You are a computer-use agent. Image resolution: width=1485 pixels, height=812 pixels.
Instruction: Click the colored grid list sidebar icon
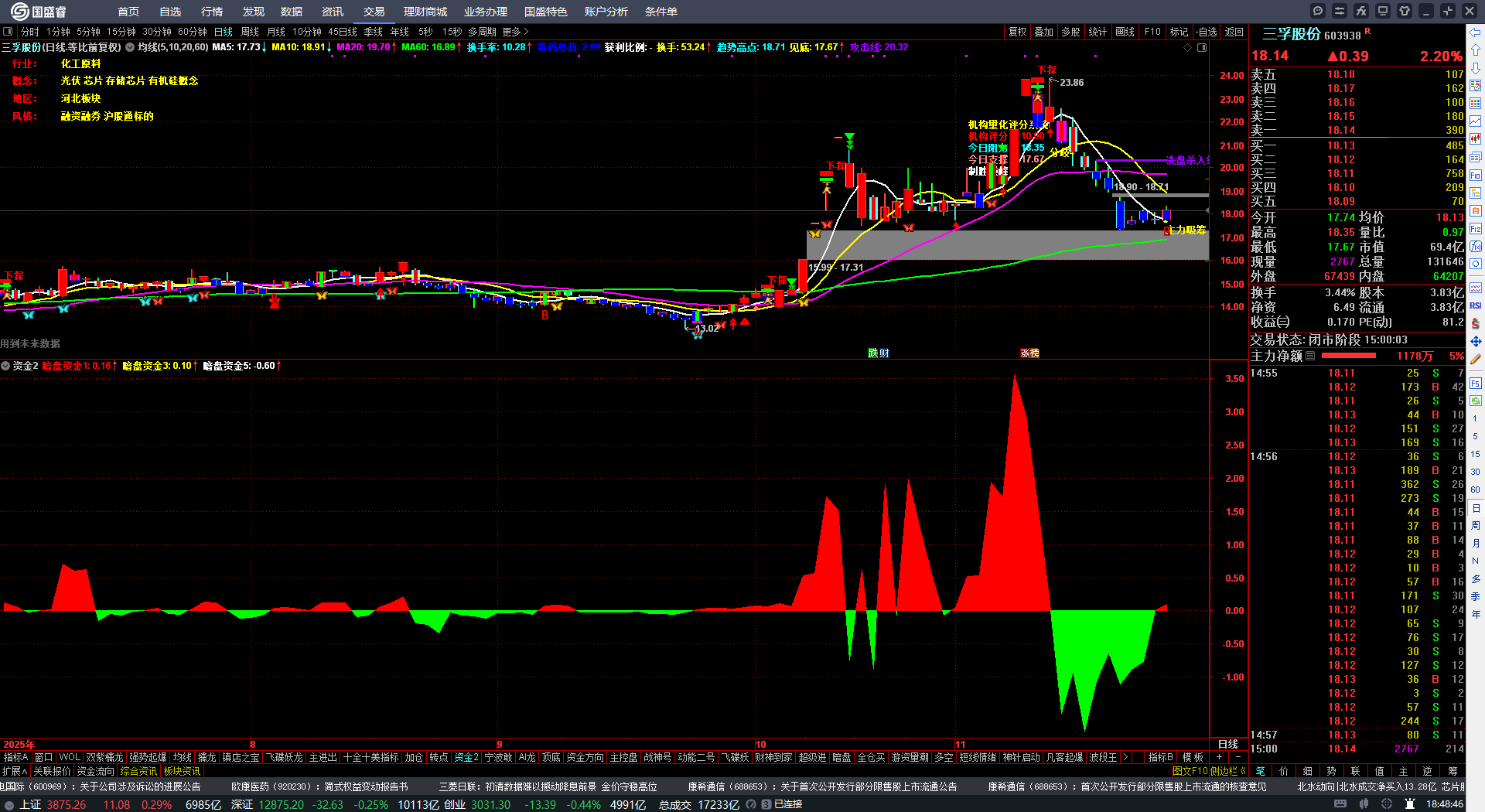pos(1476,104)
